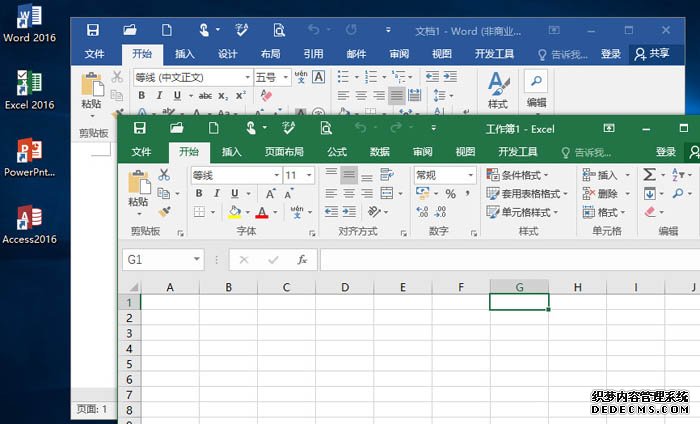Click the Format Painter brush in Excel

click(x=164, y=211)
